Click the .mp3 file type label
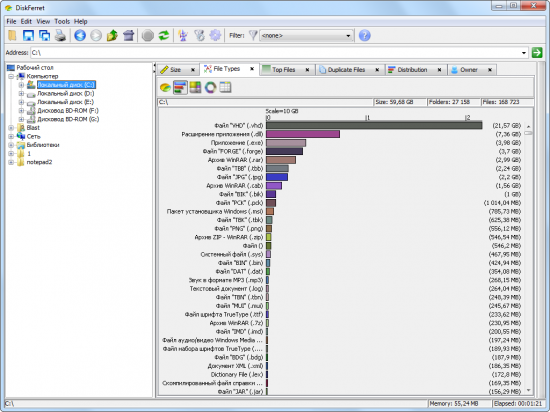This screenshot has width=550, height=412. 226,280
